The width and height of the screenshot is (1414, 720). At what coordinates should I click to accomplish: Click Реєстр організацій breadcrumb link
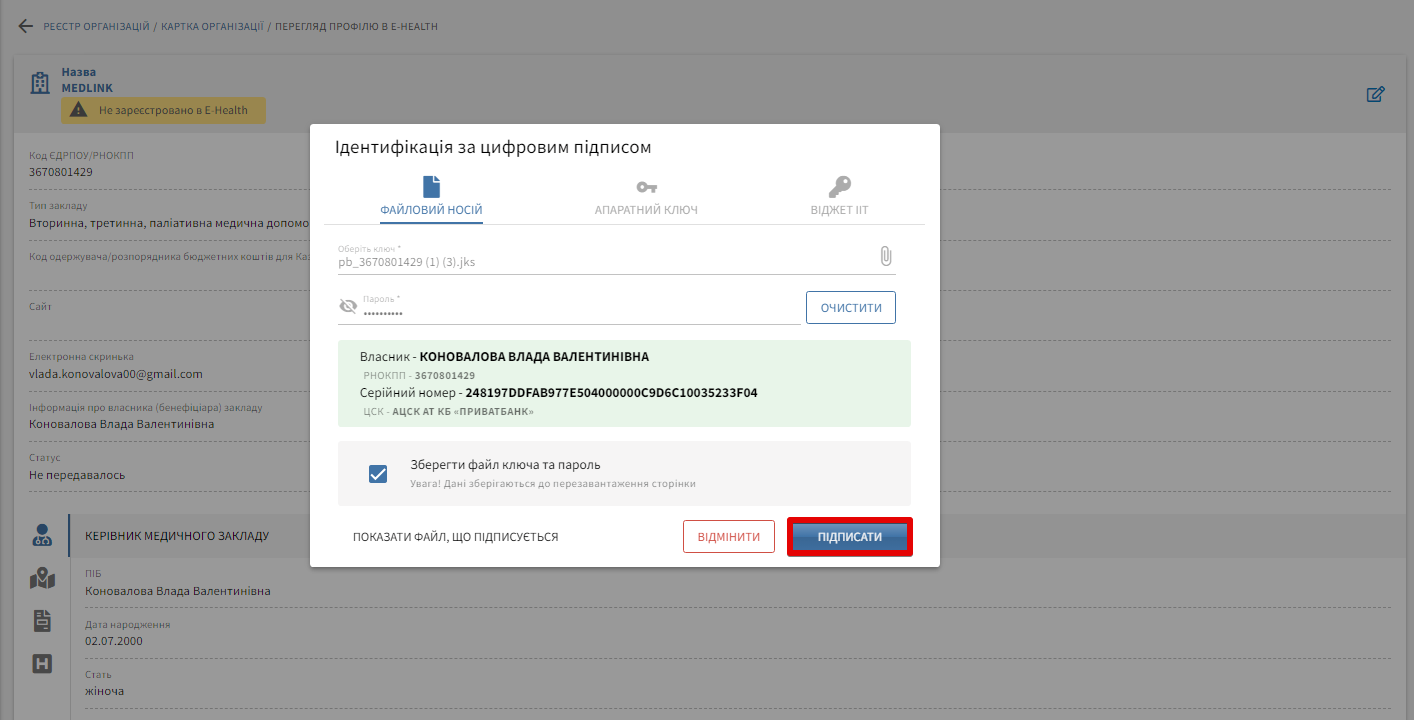[x=96, y=26]
